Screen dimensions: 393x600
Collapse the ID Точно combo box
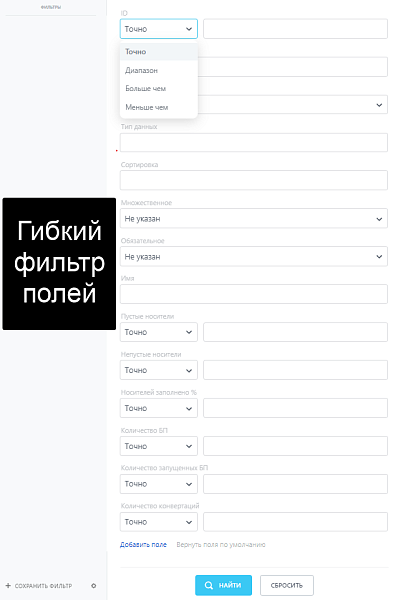click(159, 29)
